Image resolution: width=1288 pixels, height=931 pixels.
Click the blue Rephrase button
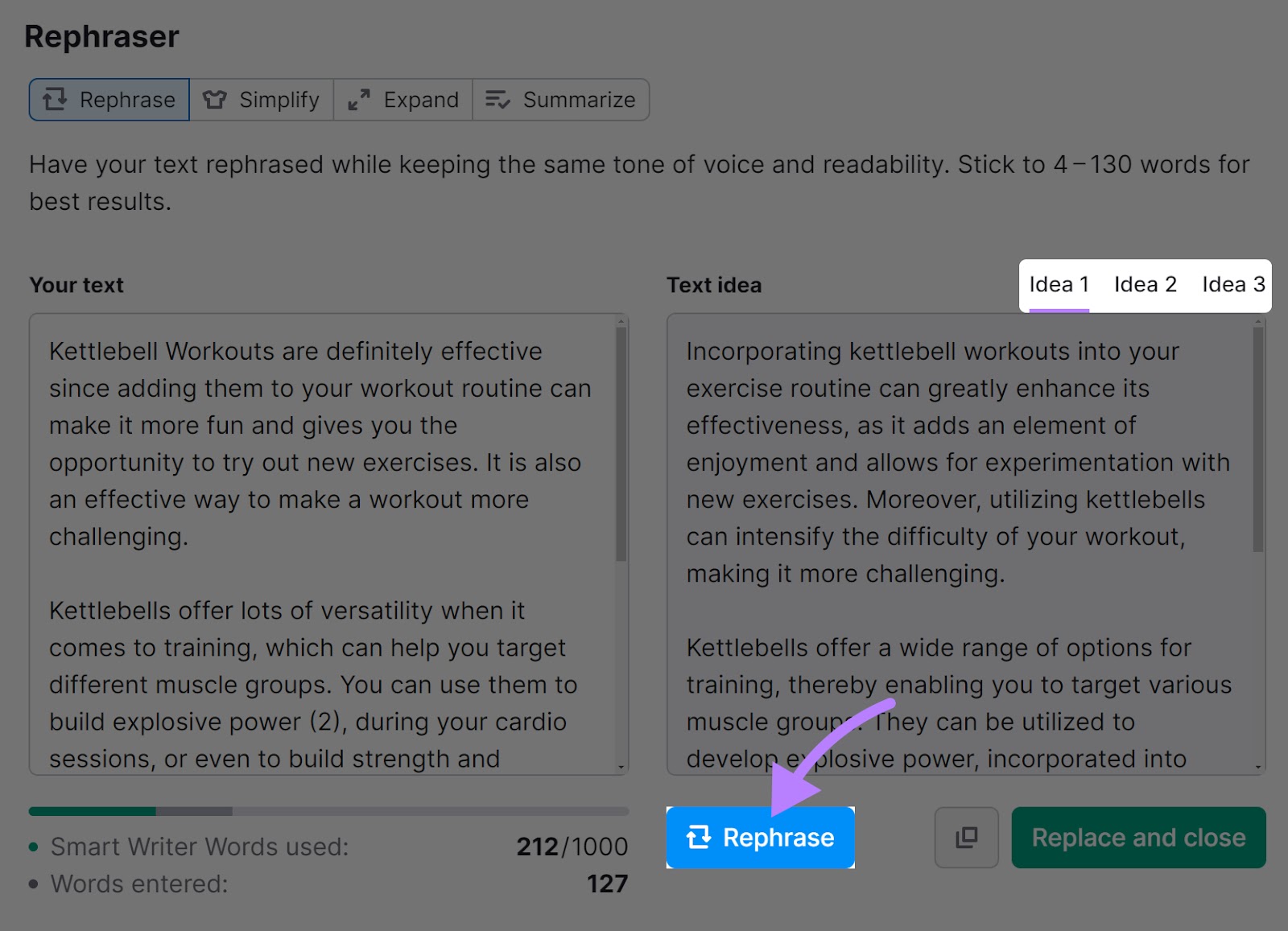pyautogui.click(x=760, y=837)
